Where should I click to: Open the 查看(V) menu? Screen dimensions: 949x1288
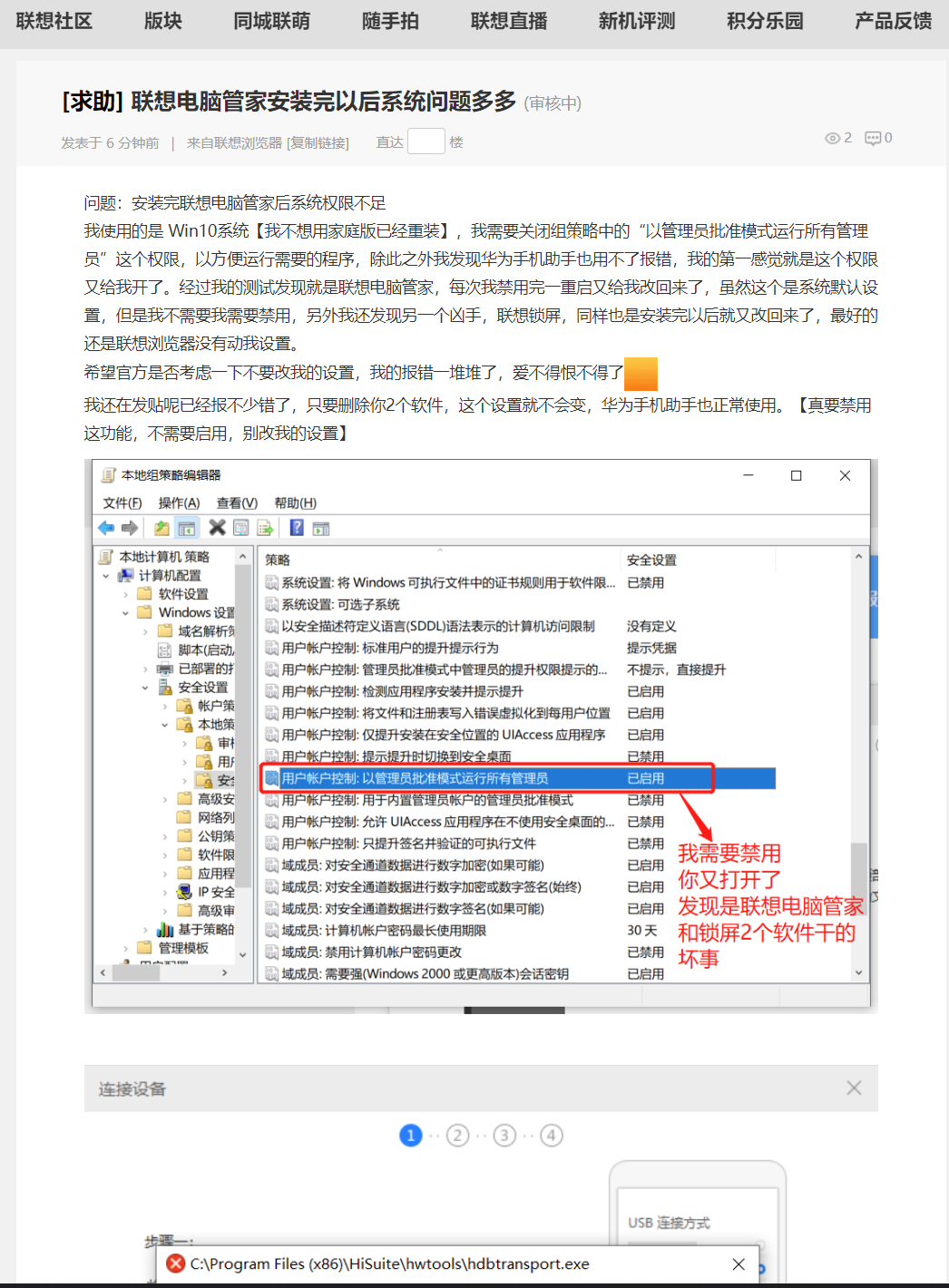click(x=237, y=503)
